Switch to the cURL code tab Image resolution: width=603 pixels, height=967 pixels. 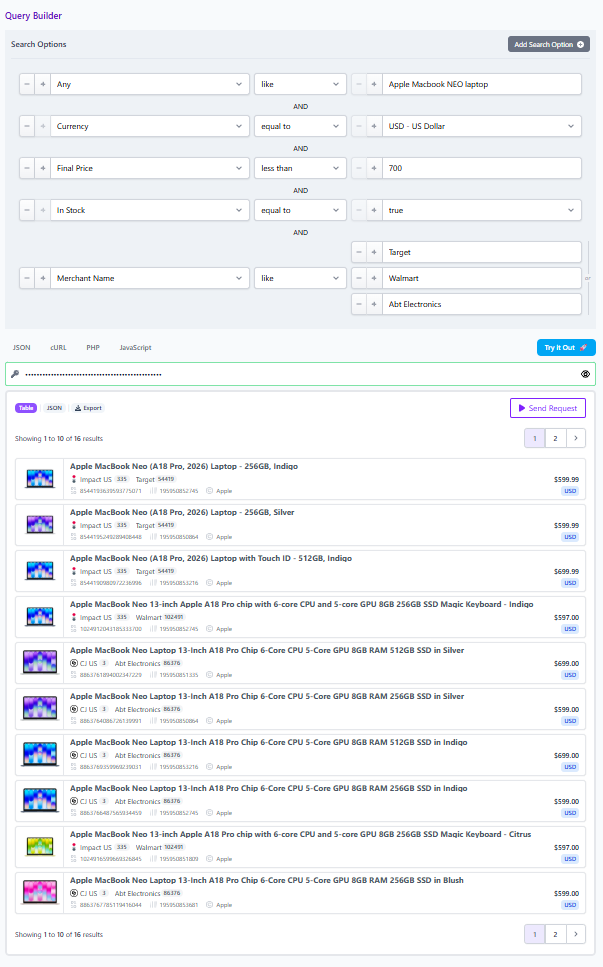coord(58,347)
